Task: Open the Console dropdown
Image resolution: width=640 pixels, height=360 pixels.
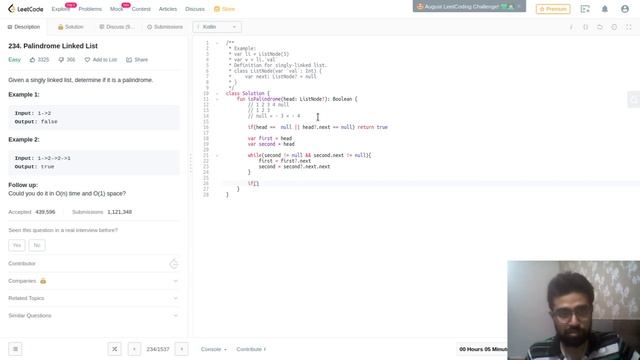Action: click(x=213, y=349)
